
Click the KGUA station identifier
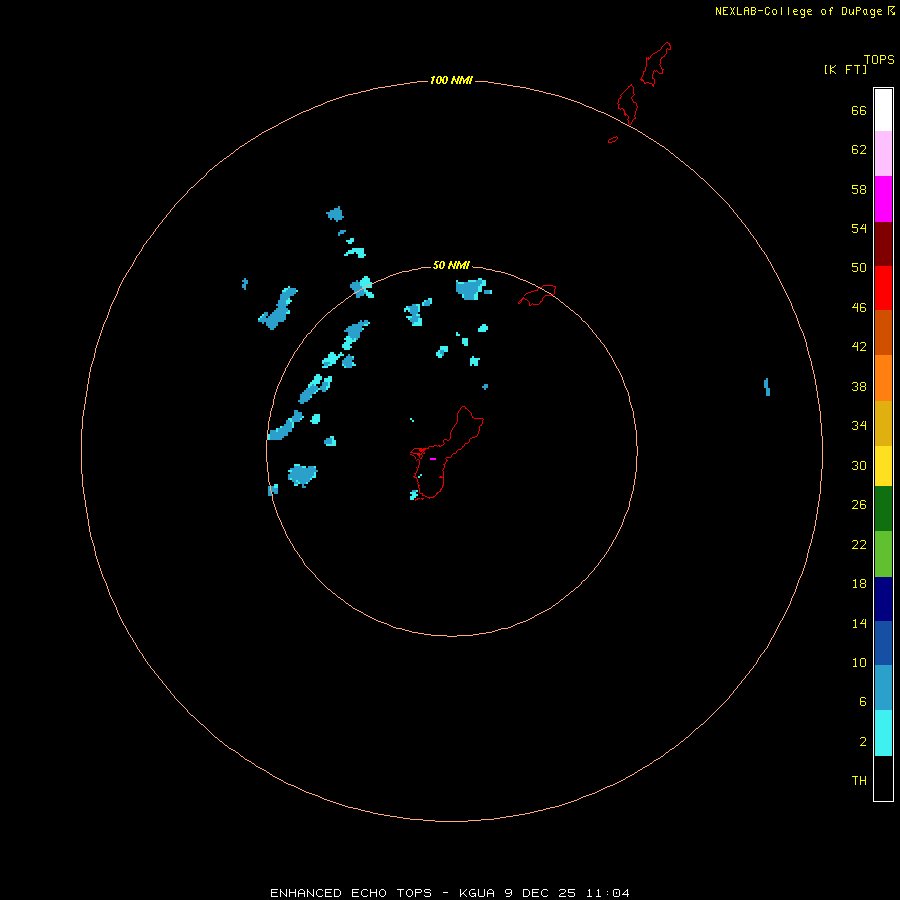(477, 893)
